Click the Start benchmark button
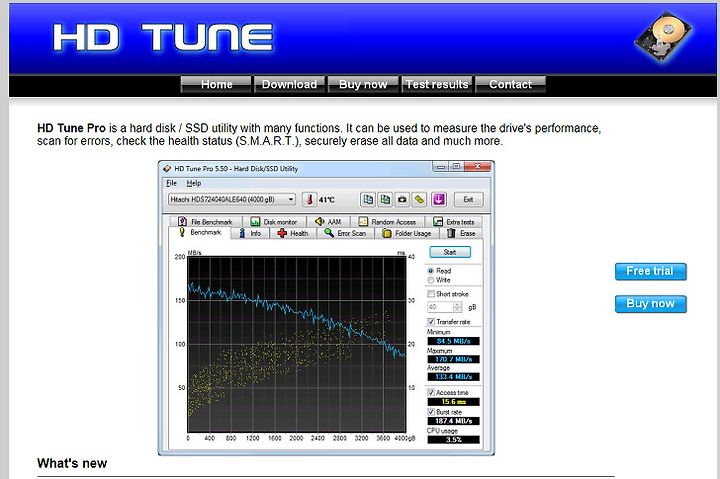720x479 pixels. [x=450, y=252]
